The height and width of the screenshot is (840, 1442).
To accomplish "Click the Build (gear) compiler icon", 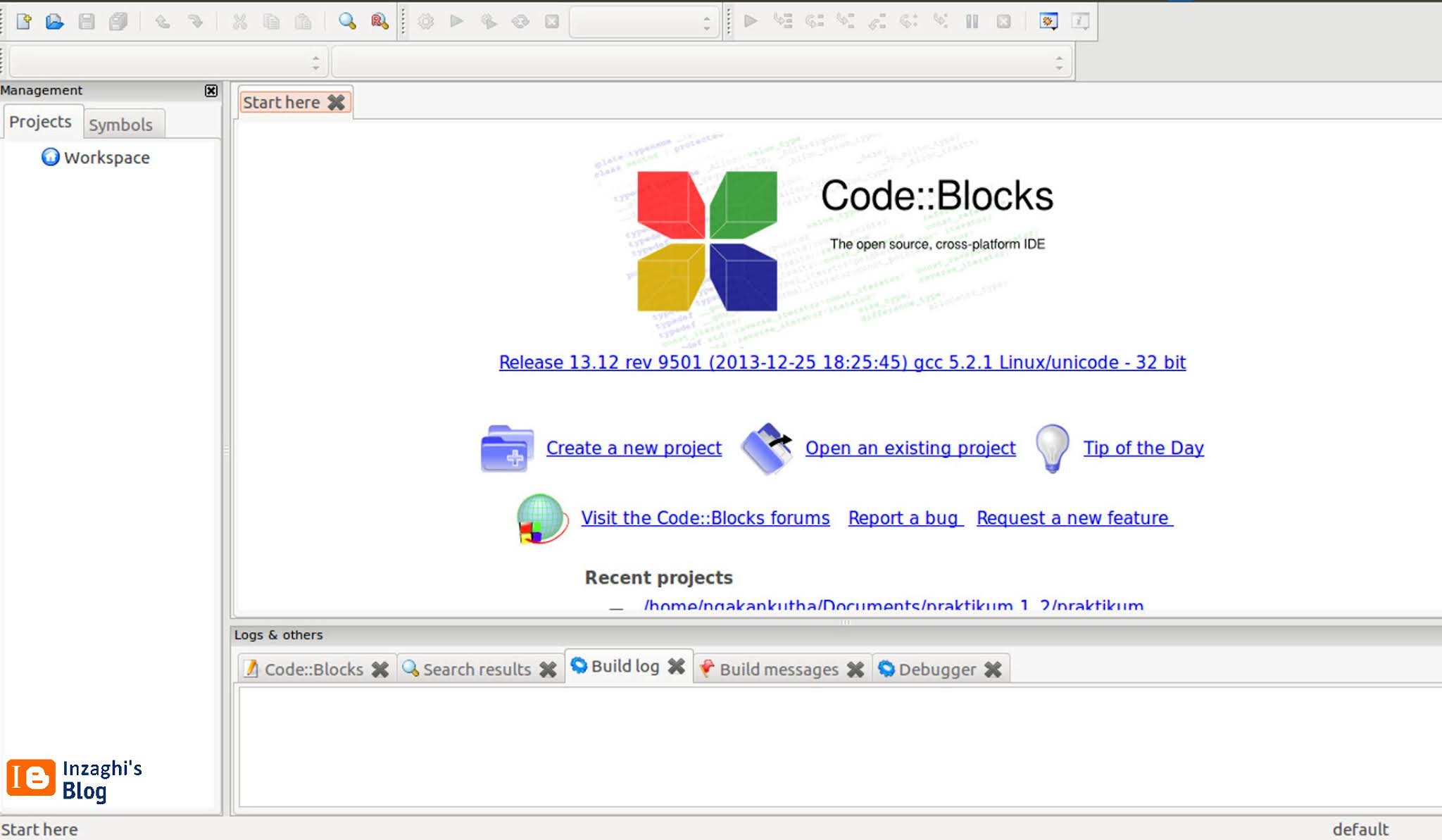I will [426, 21].
